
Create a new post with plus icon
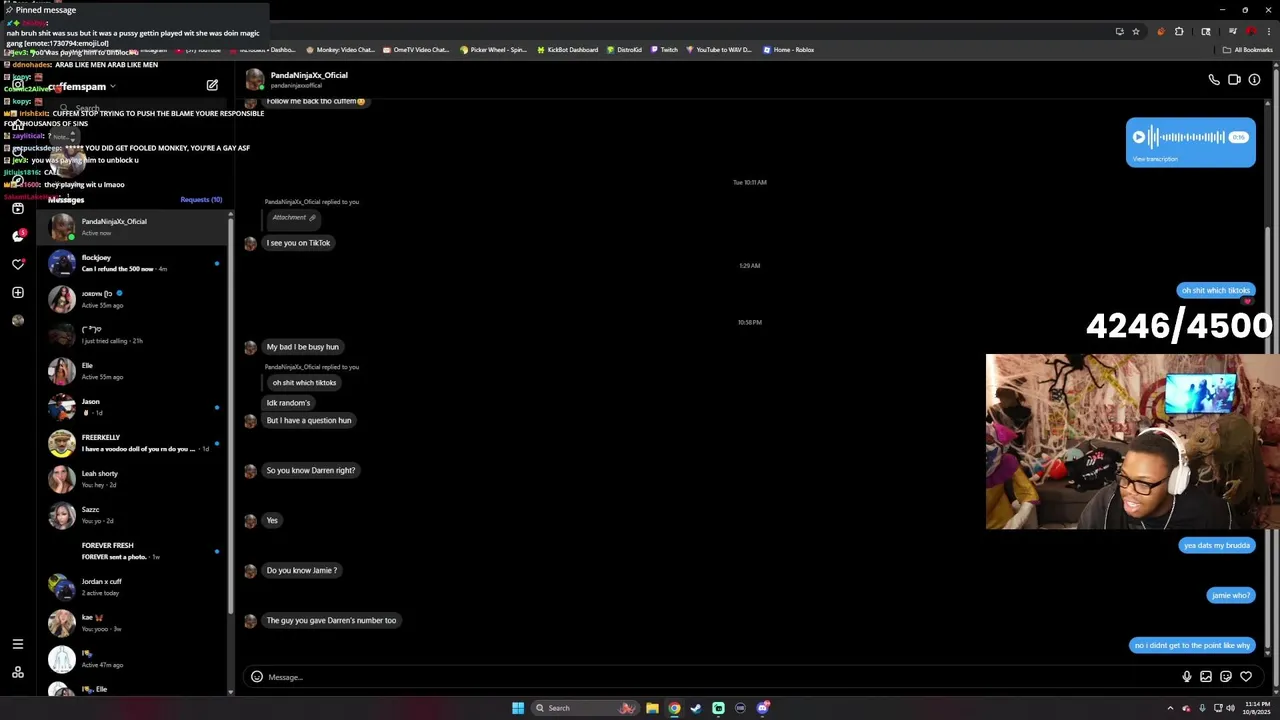click(x=18, y=292)
